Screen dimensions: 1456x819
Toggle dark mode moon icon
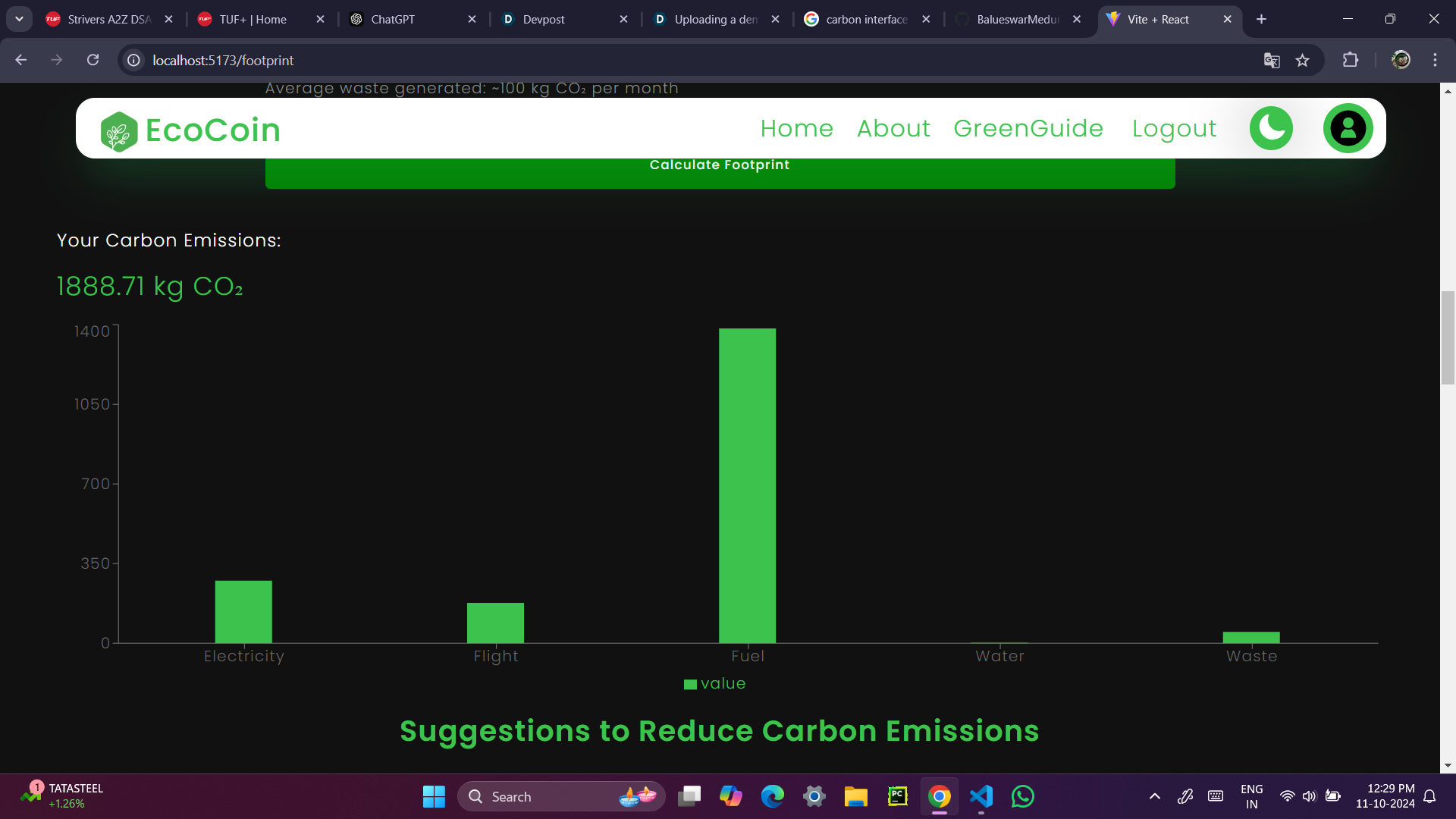[1271, 128]
